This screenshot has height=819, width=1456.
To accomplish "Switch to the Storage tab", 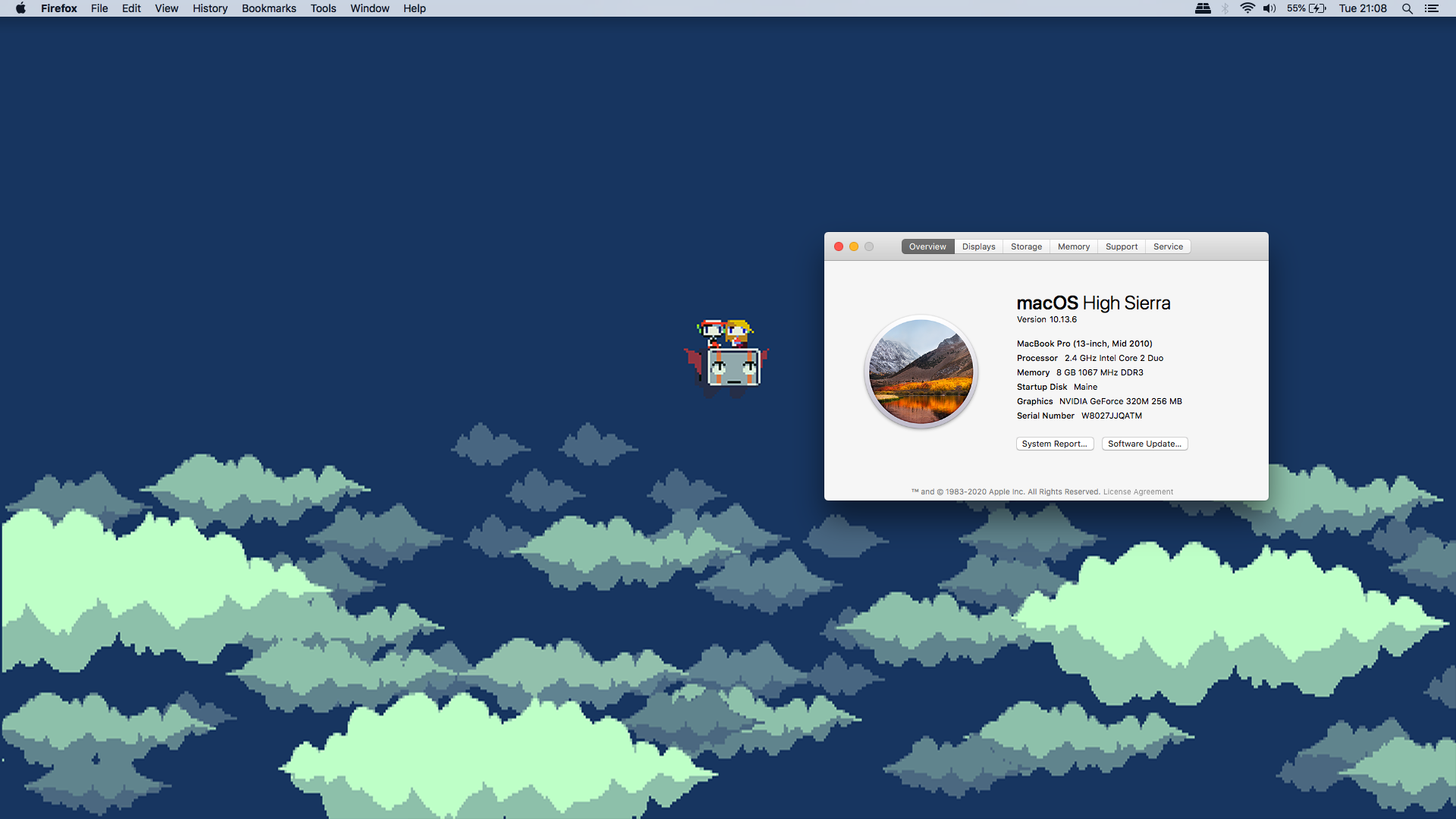I will pos(1026,246).
